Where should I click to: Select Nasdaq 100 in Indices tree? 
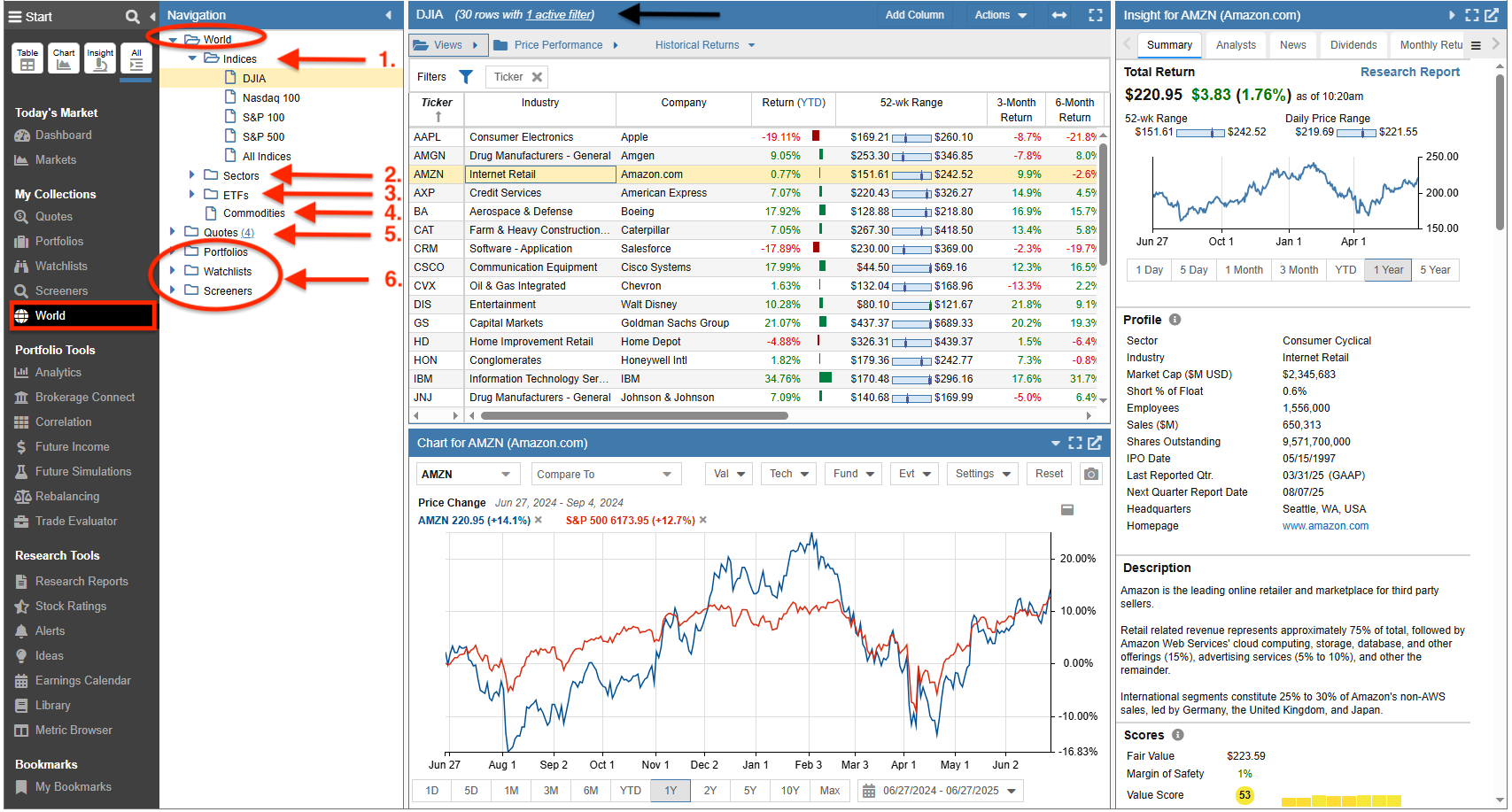271,98
